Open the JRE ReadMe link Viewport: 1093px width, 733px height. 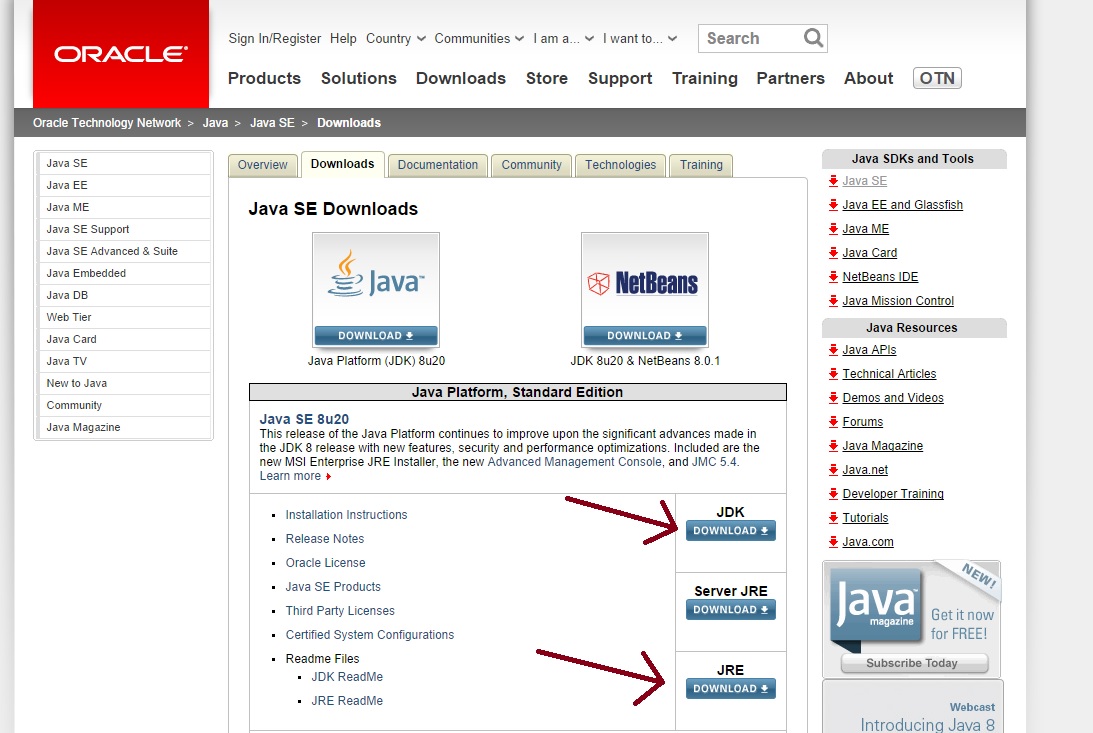pos(347,700)
